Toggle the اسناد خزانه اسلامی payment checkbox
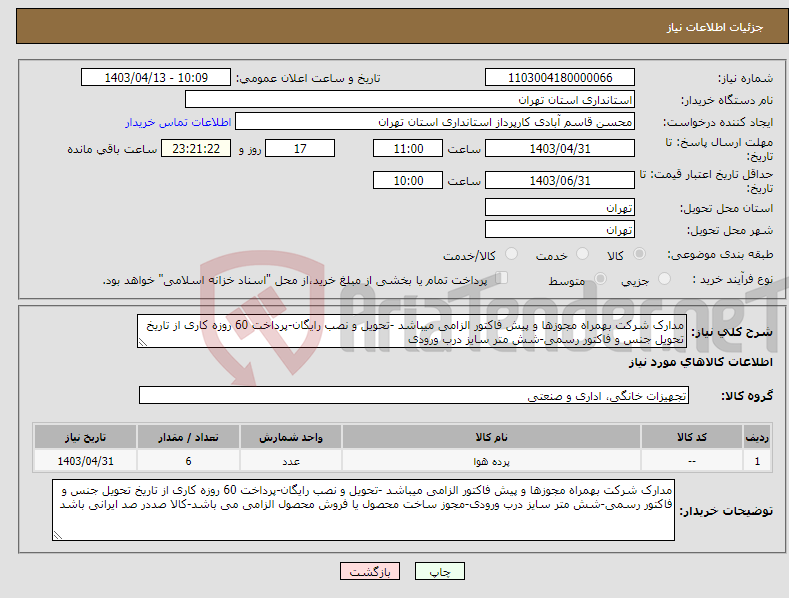 point(501,278)
